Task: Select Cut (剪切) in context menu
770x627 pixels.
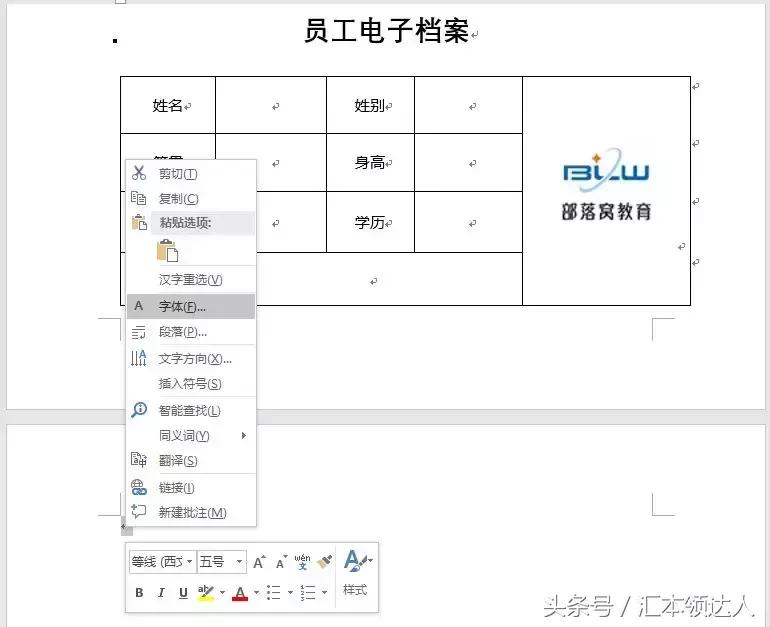Action: coord(191,174)
